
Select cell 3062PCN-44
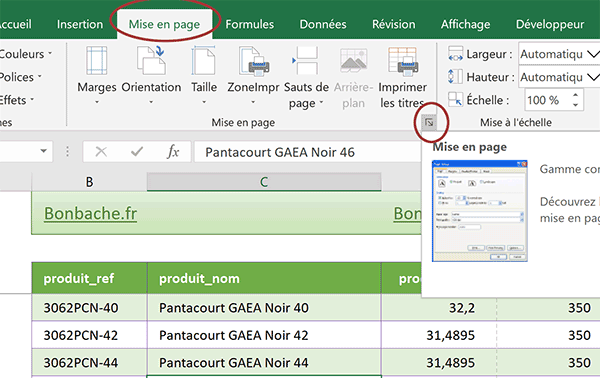point(89,362)
